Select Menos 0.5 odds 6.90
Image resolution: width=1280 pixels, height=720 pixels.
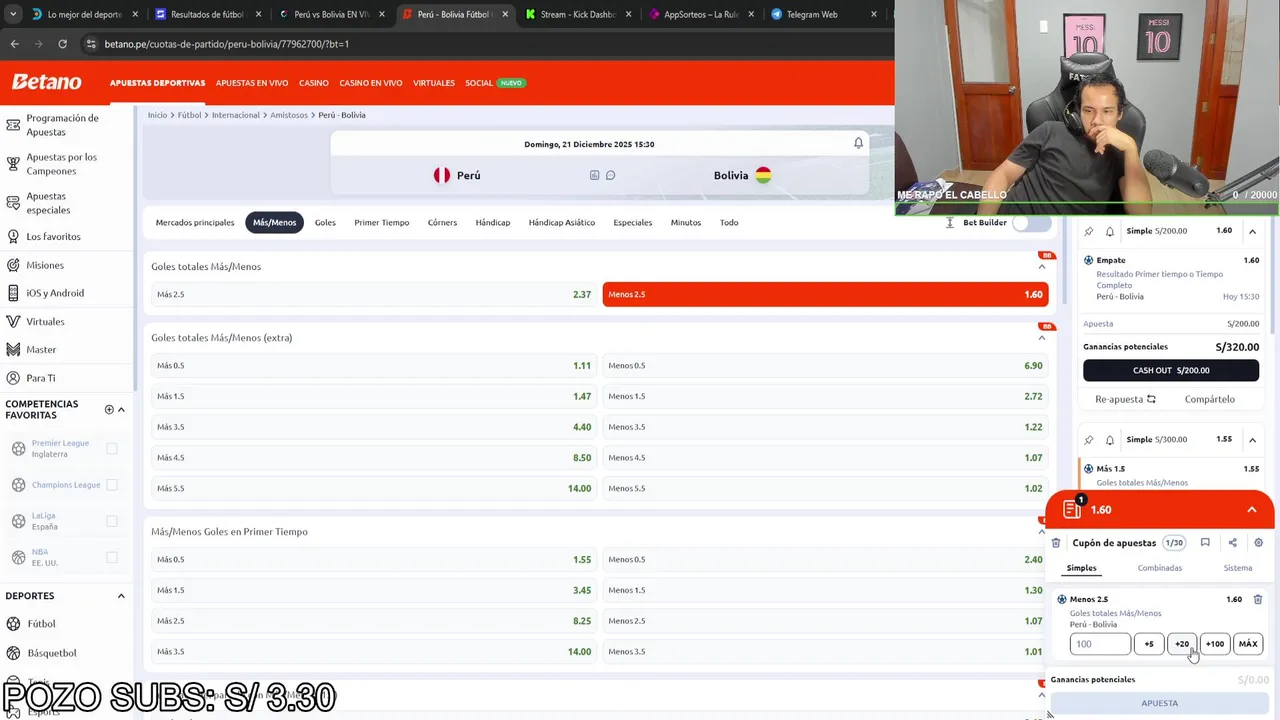click(825, 365)
